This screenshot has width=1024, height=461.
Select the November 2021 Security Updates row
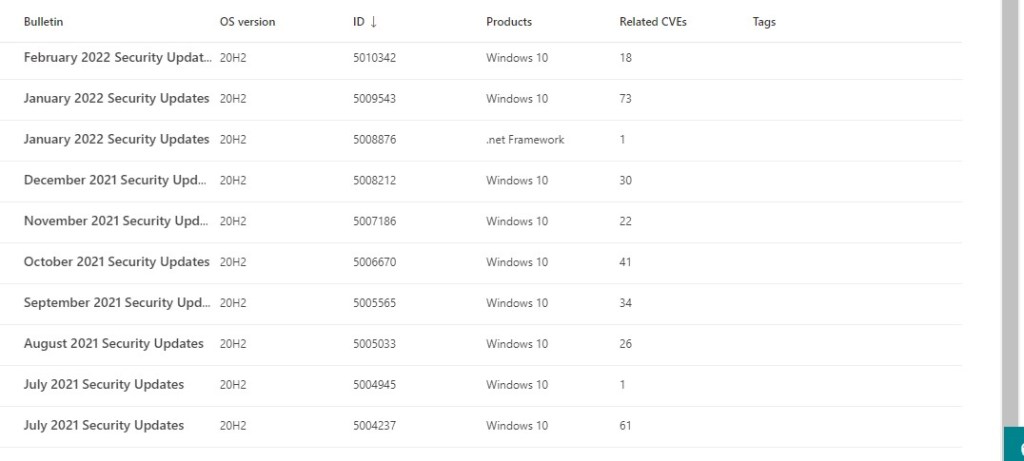click(x=116, y=222)
